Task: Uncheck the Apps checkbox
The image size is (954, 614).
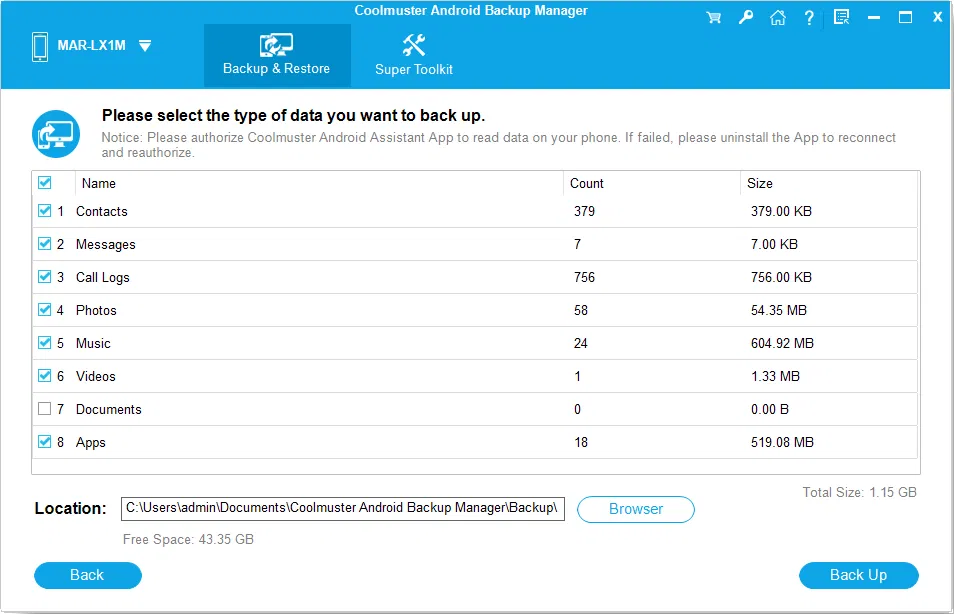Action: tap(44, 441)
